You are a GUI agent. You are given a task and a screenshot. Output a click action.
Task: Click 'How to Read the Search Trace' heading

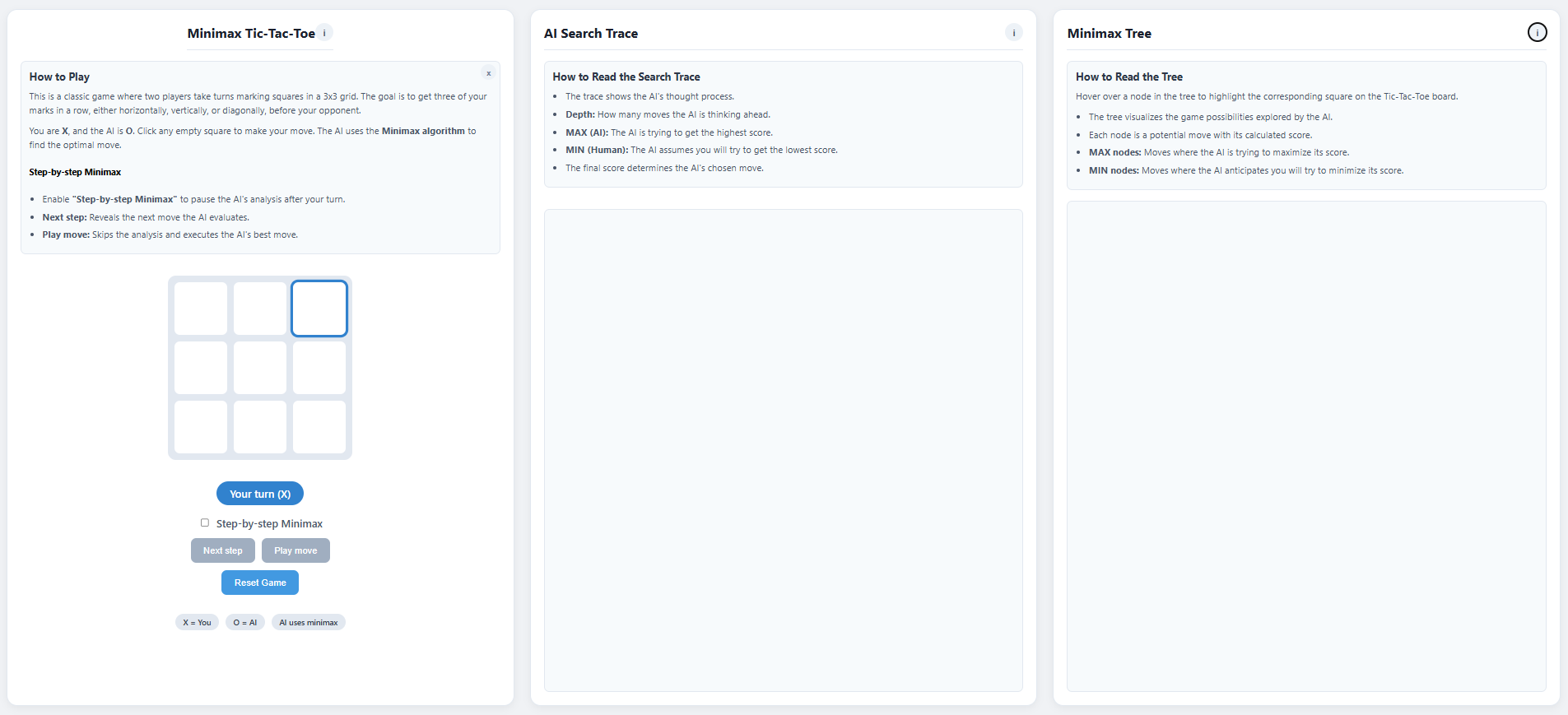(626, 77)
